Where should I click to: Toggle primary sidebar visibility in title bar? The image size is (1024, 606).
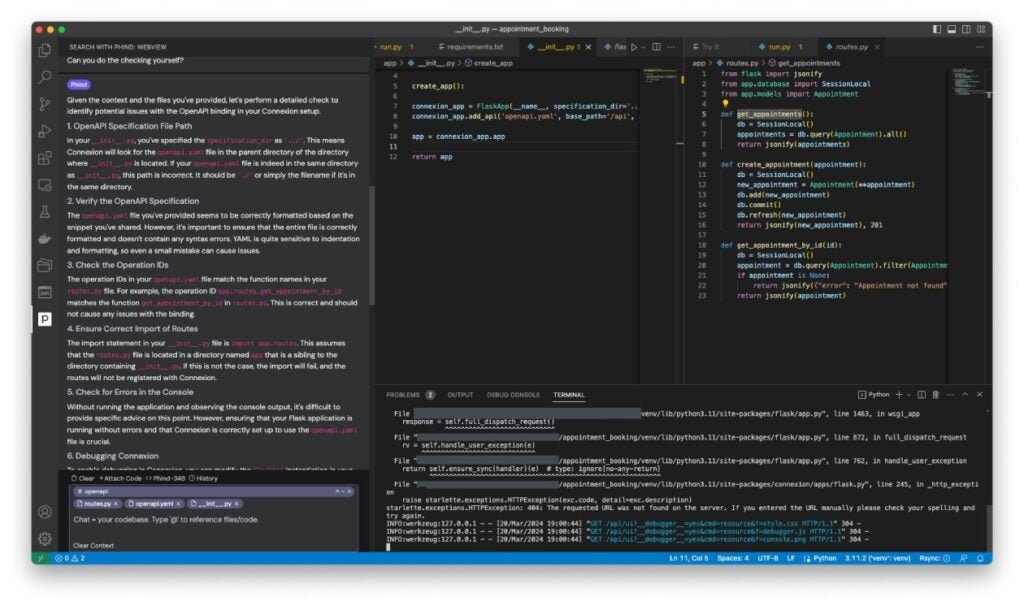coord(936,29)
